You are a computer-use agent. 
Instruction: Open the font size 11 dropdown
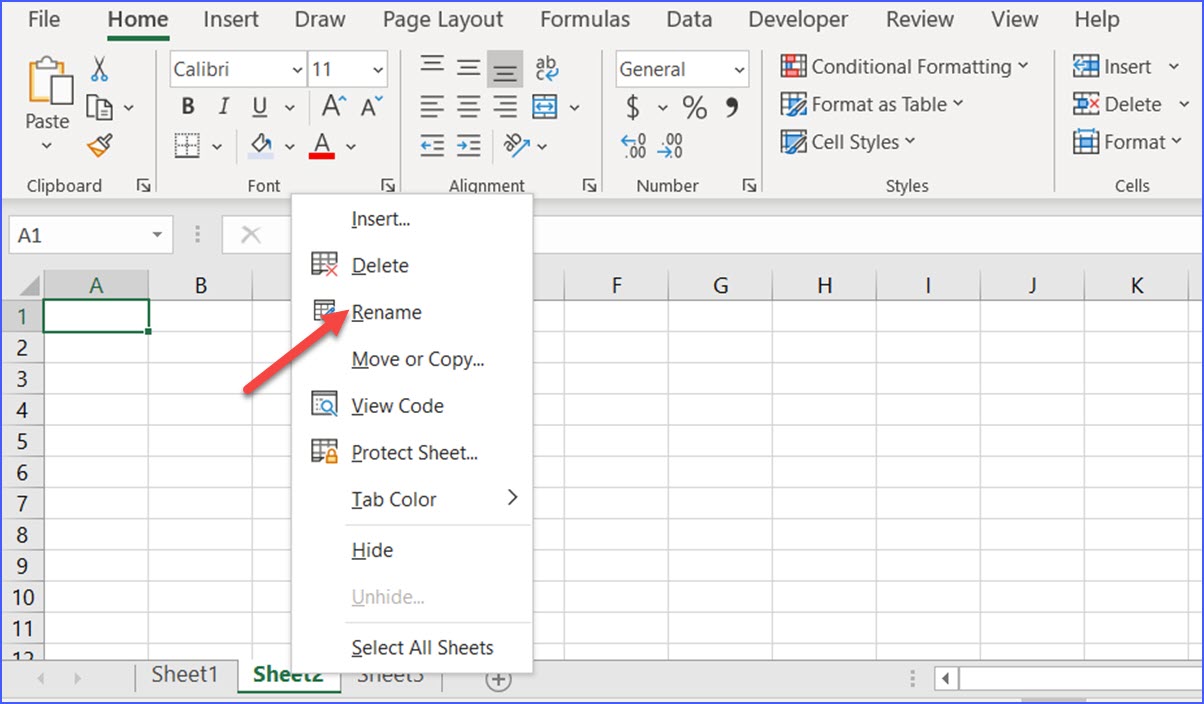coord(378,70)
